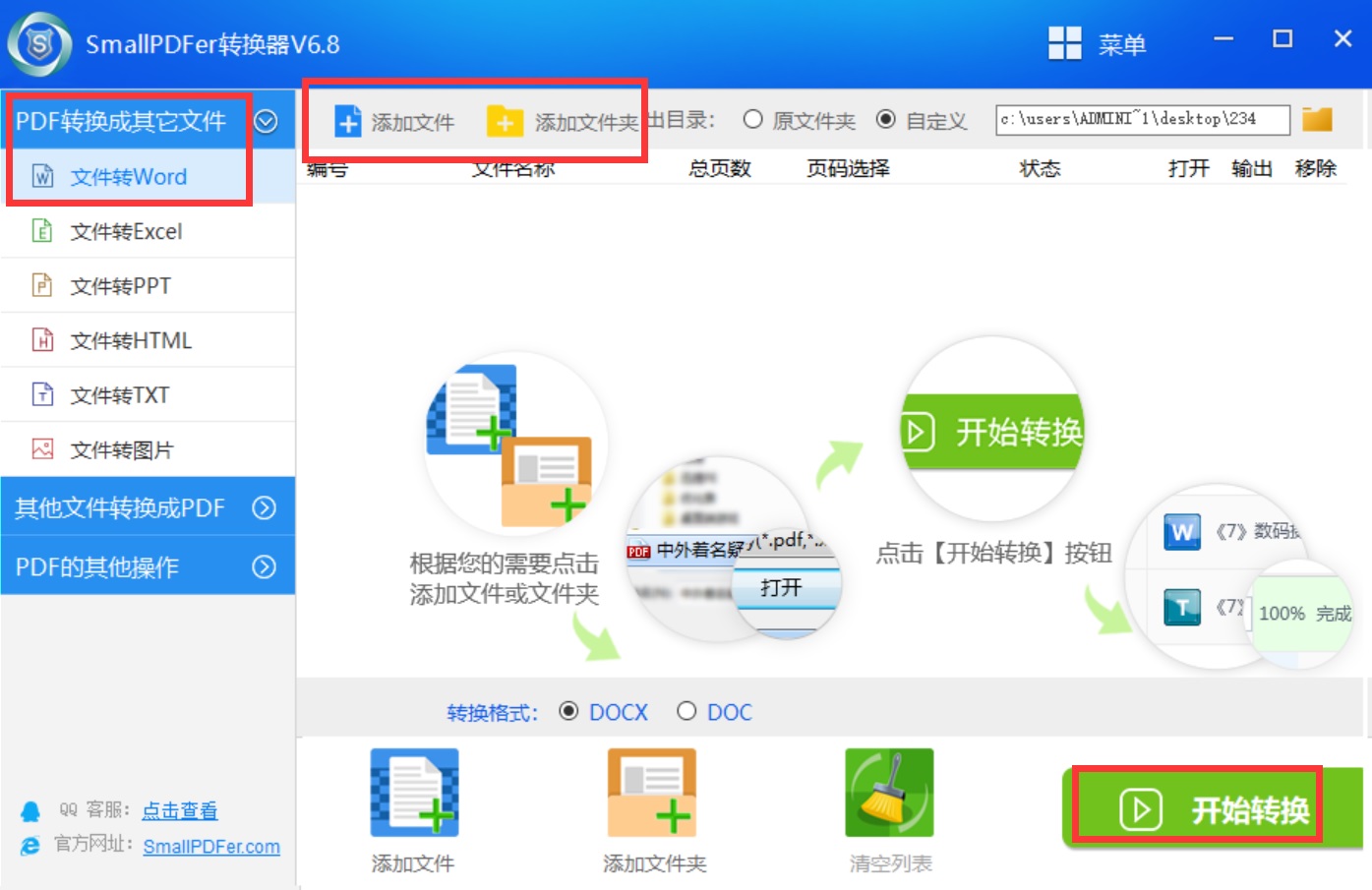Select 文件转TXT in sidebar
1372x890 pixels.
(x=148, y=395)
